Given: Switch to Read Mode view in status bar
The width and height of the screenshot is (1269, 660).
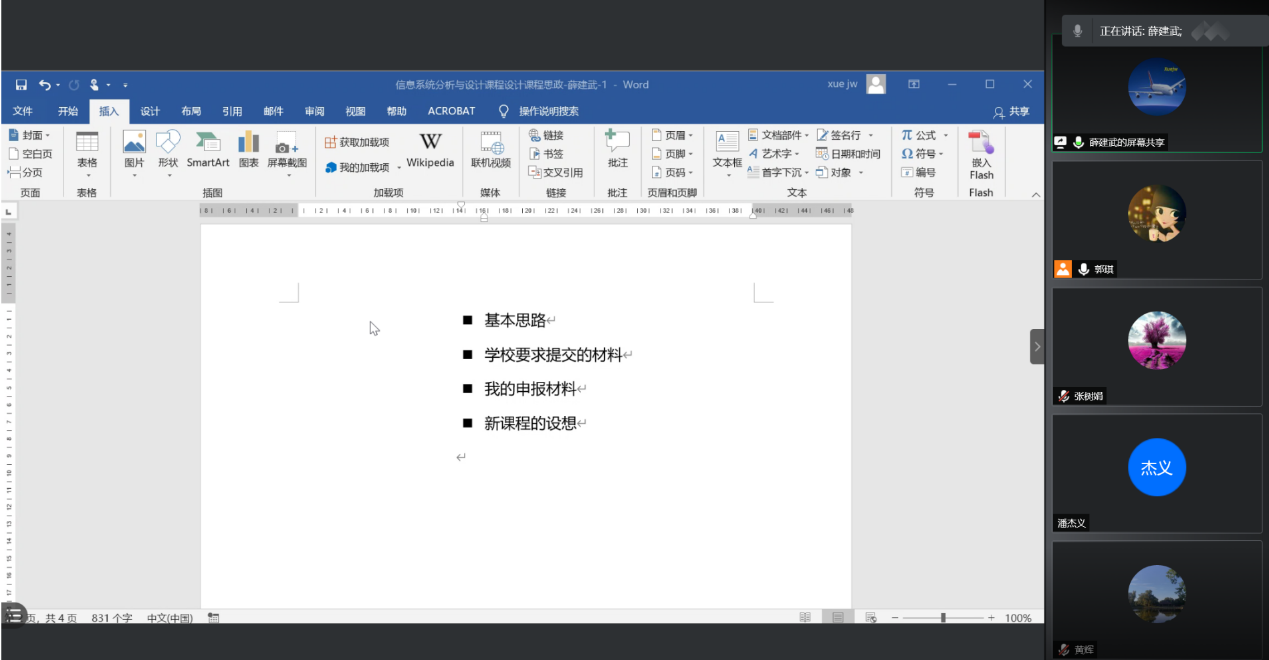Looking at the screenshot, I should [805, 618].
